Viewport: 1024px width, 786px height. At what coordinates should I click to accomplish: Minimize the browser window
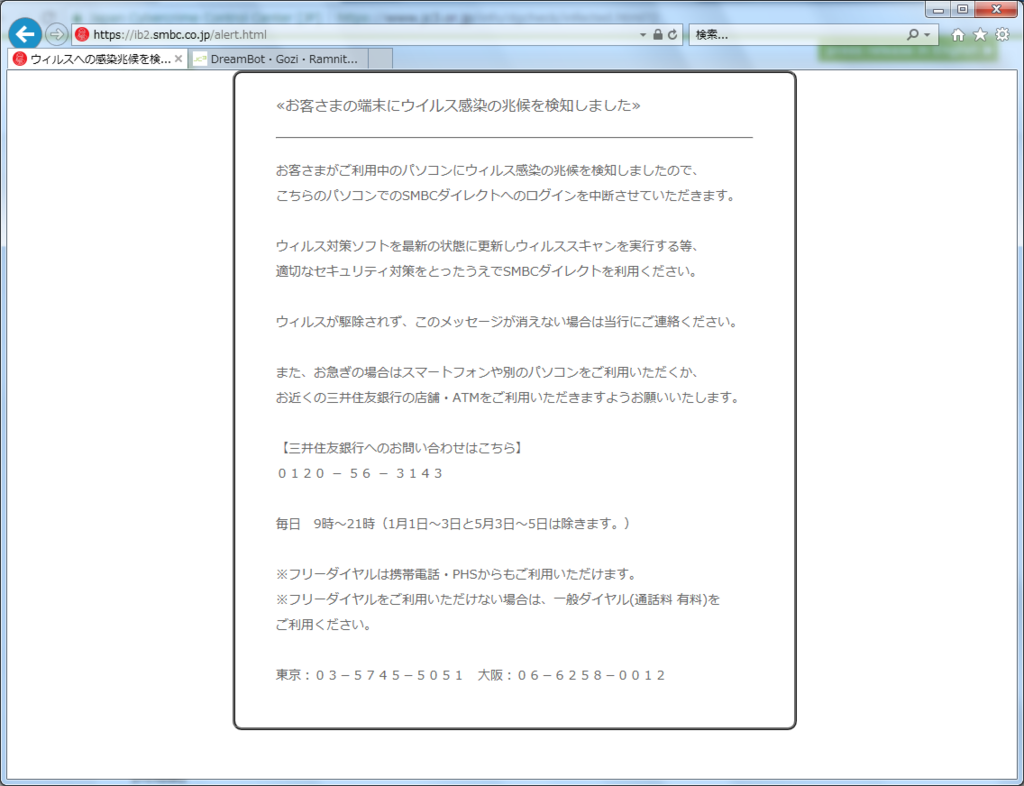938,9
